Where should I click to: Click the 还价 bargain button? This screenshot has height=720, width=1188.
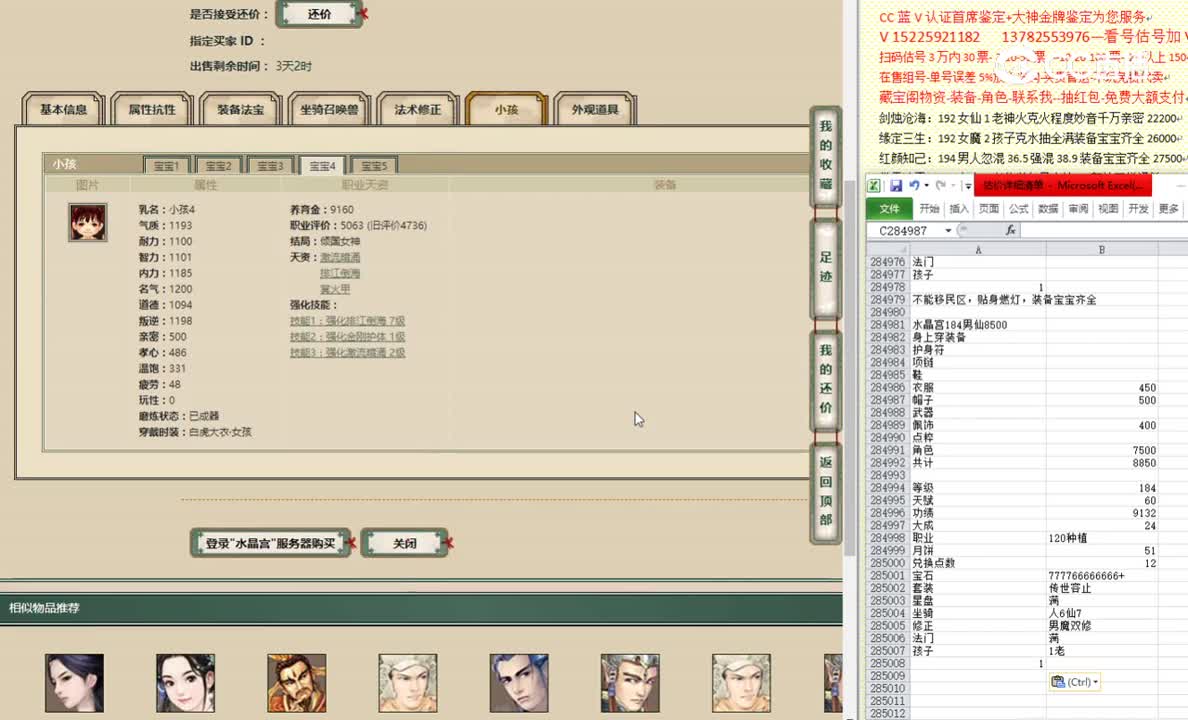[319, 14]
